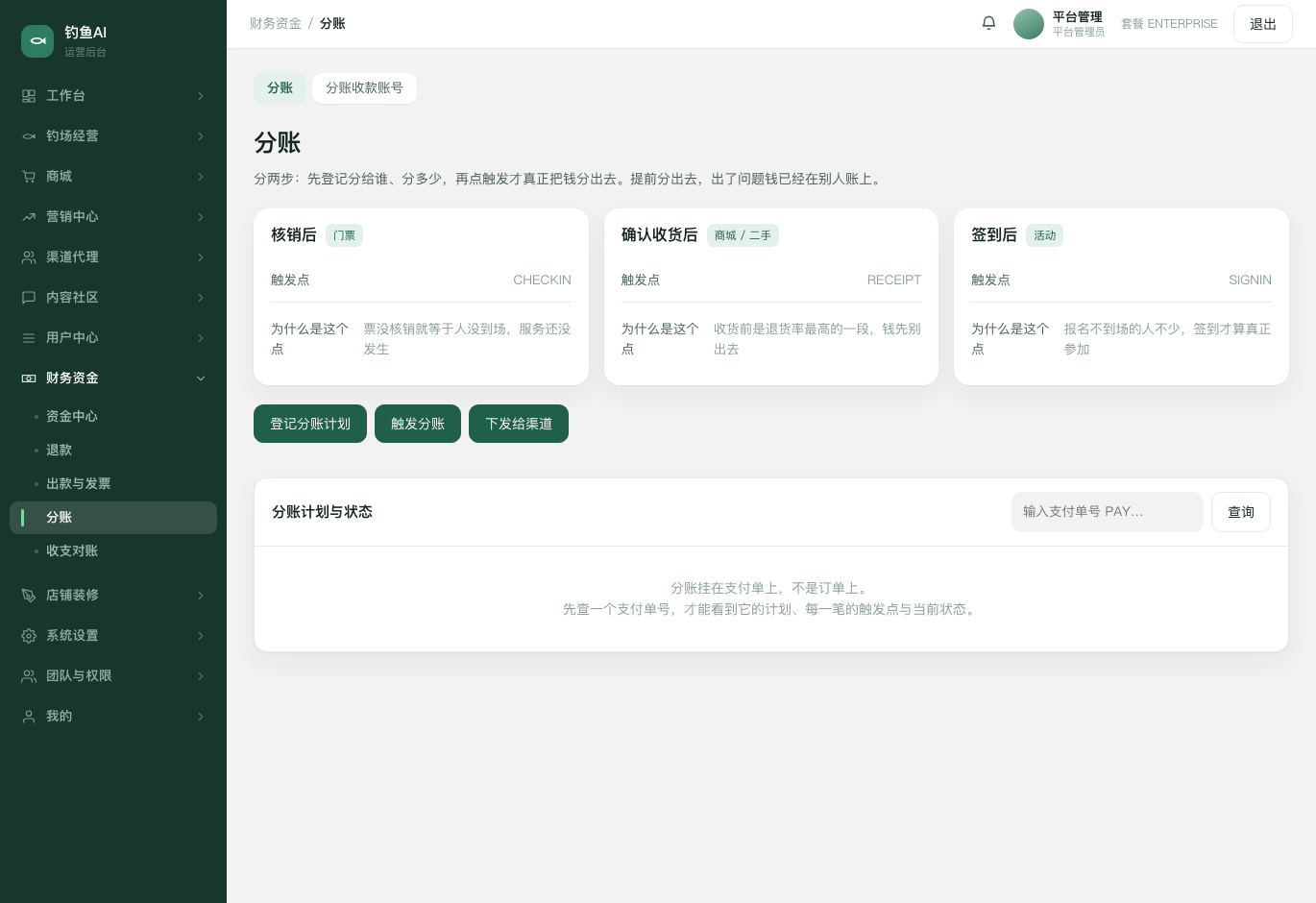Screen dimensions: 1316x903
Task: Click the 钓场经营 fish icon
Action: [29, 136]
